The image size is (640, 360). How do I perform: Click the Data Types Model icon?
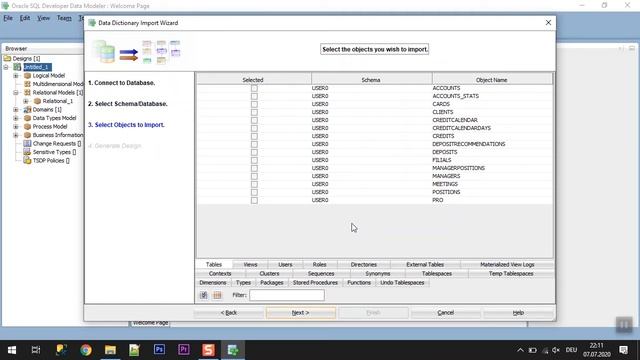coord(27,118)
